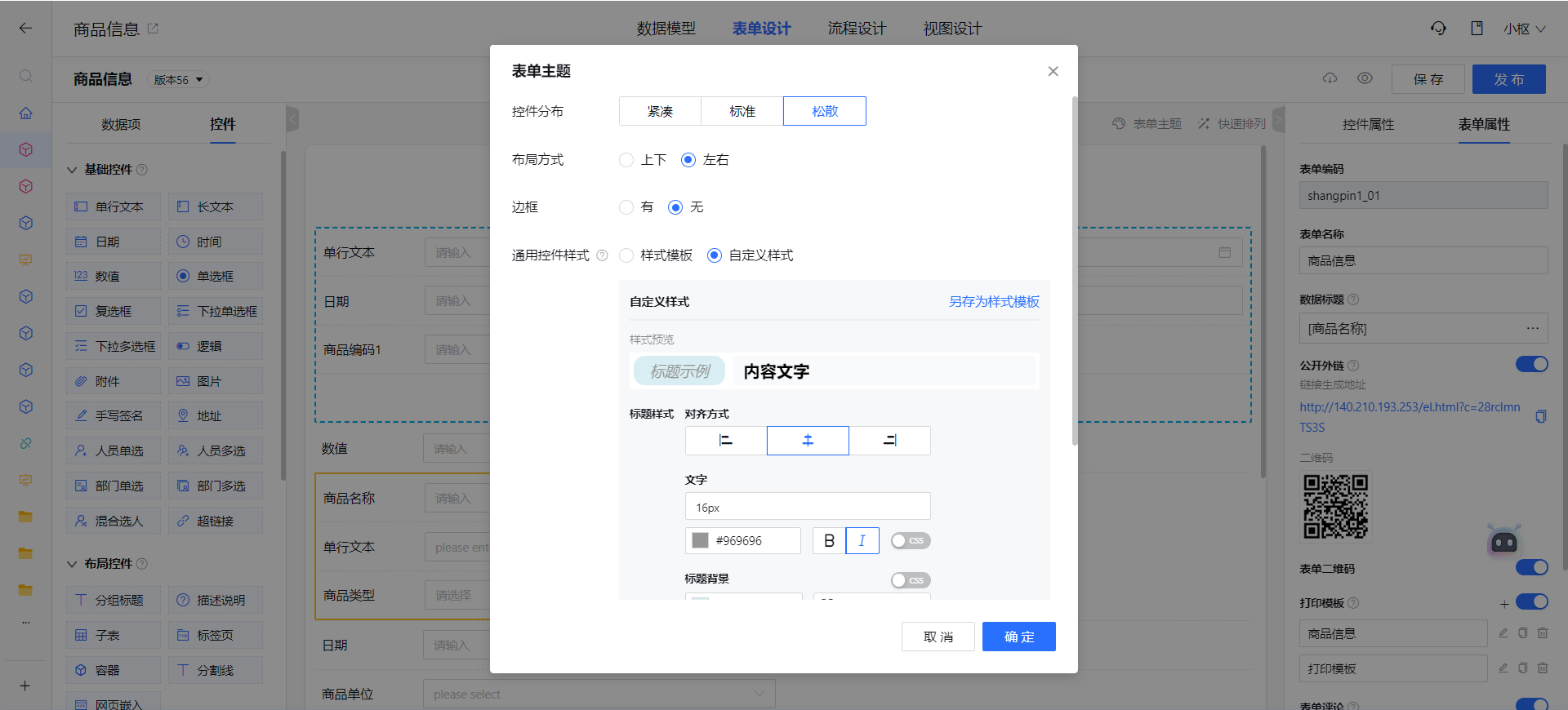
Task: Click the 发布 button
Action: pos(1509,79)
